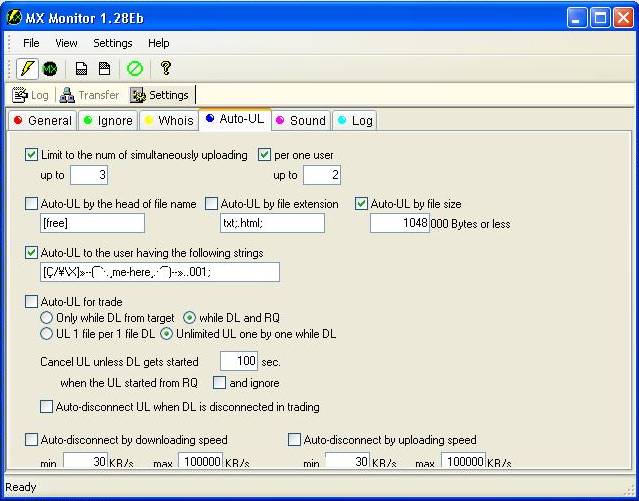Screen dimensions: 639x501
Task: Open the Settings view with gear icon
Action: [x=160, y=95]
